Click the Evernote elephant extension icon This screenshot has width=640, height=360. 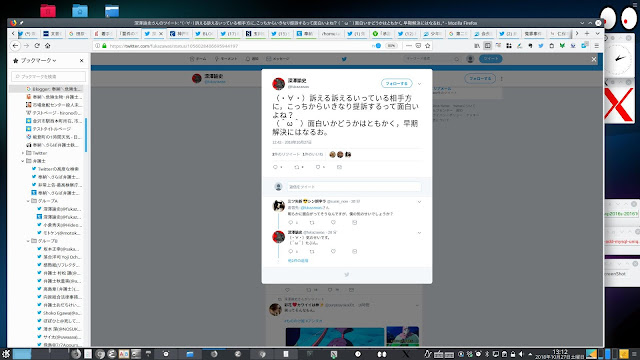(x=530, y=46)
